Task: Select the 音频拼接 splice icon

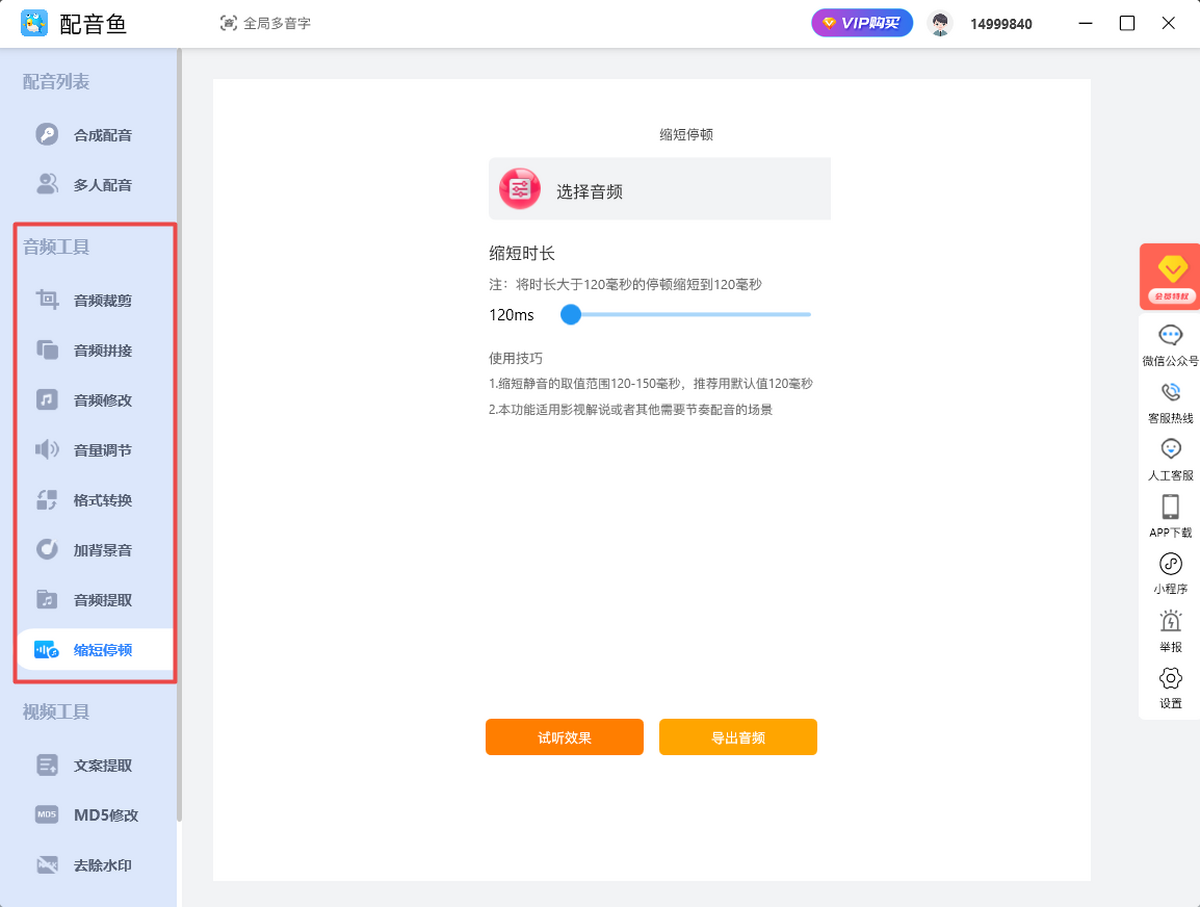Action: 47,350
